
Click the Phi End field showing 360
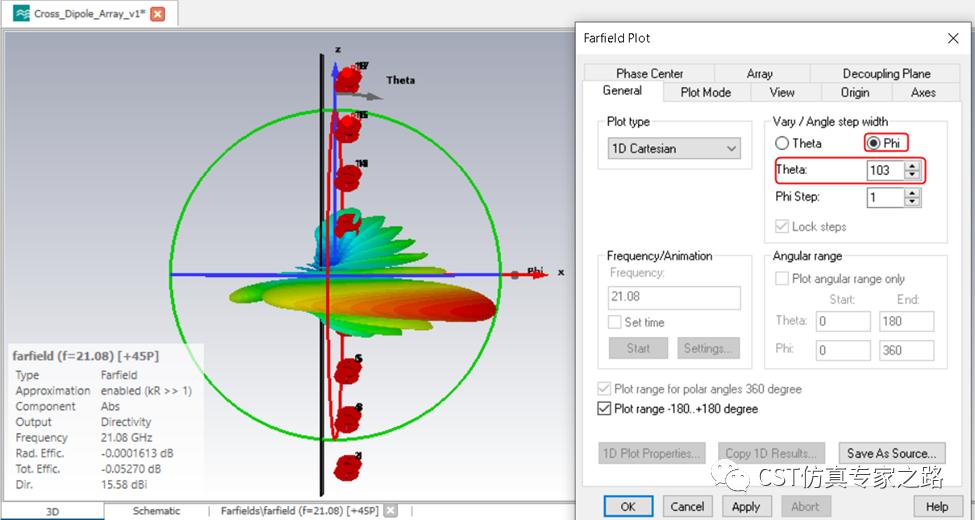(x=907, y=350)
